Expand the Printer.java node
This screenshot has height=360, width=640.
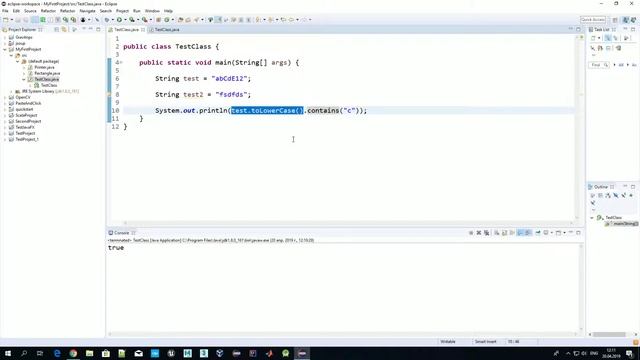tap(24, 67)
